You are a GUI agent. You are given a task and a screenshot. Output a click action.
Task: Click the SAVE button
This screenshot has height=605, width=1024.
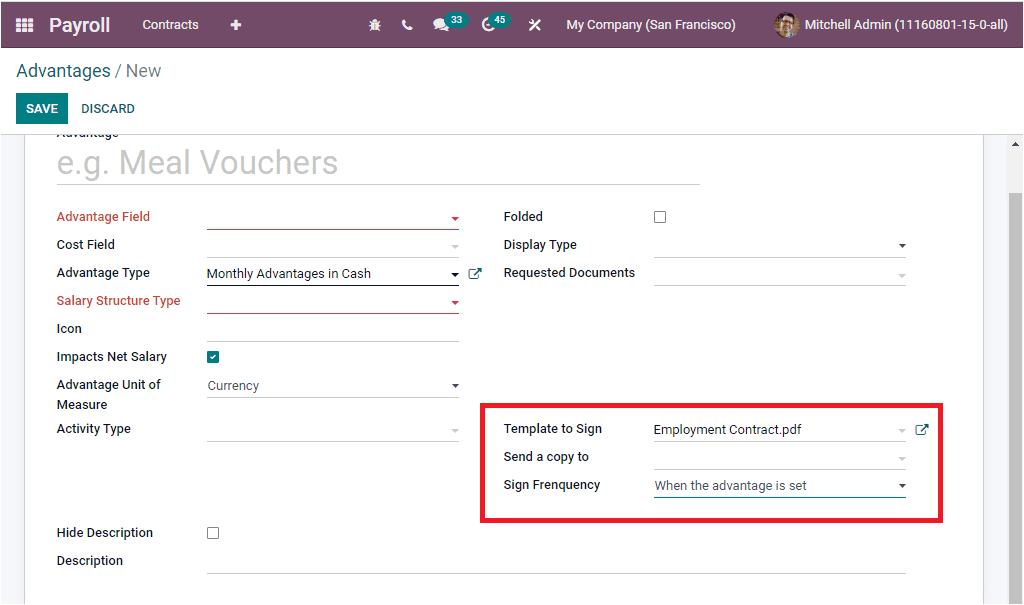coord(41,108)
